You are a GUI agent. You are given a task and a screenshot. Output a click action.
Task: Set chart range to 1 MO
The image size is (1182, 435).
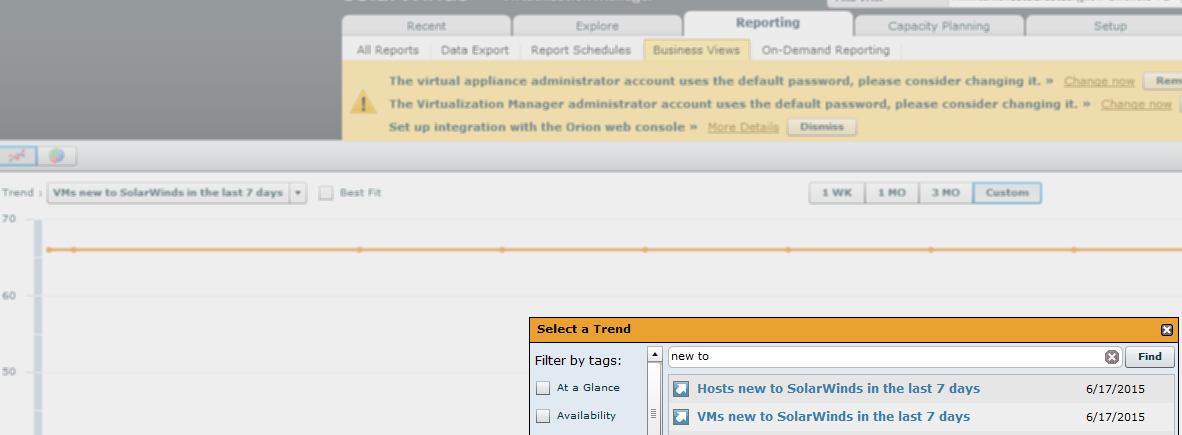click(892, 193)
